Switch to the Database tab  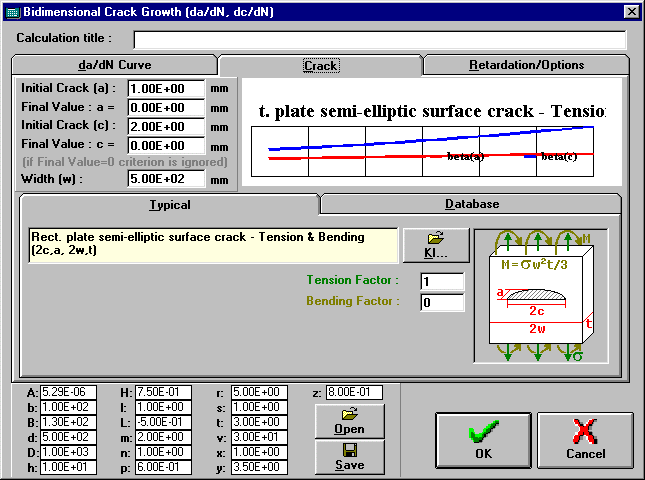(x=471, y=204)
